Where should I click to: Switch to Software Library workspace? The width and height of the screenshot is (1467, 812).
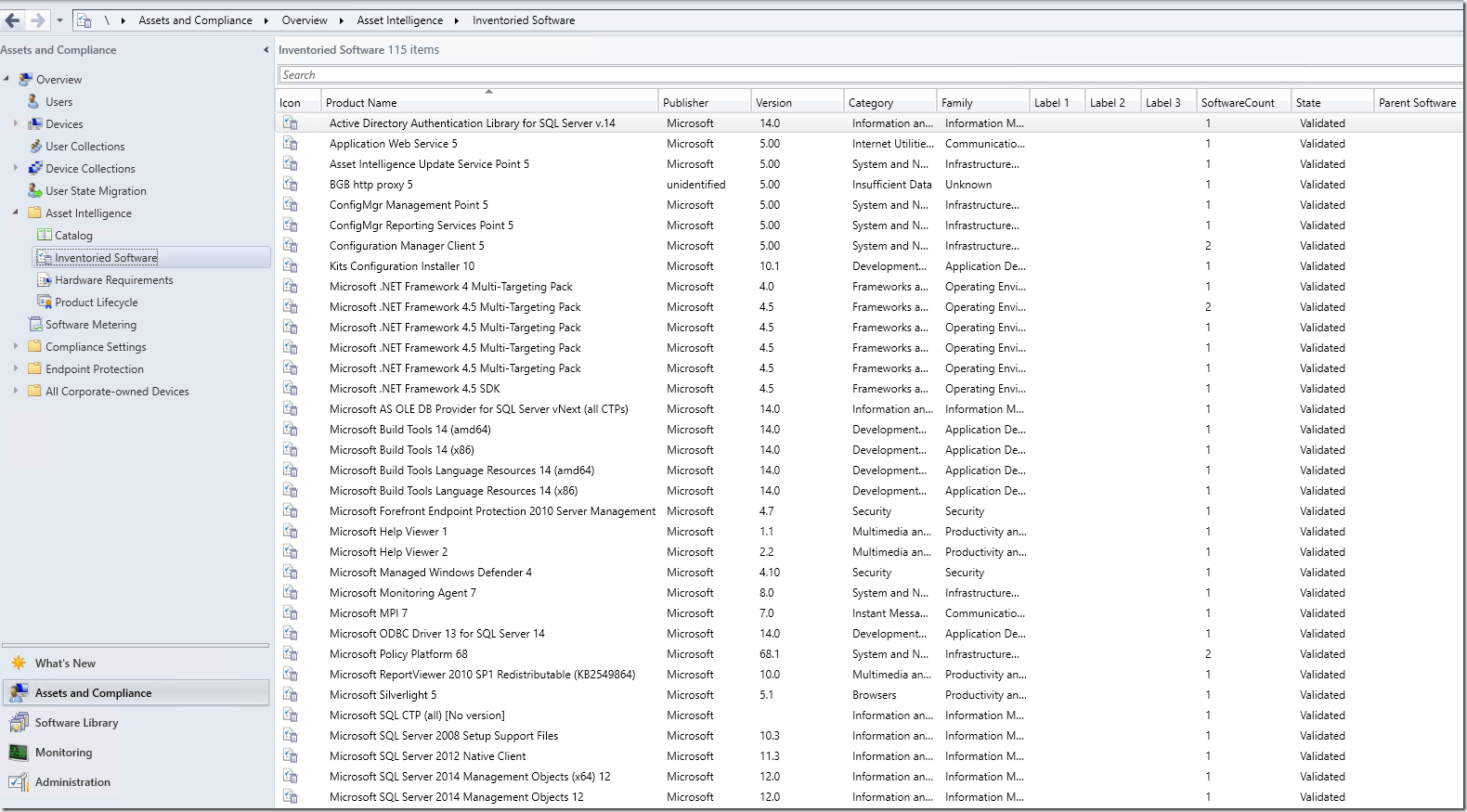tap(76, 723)
